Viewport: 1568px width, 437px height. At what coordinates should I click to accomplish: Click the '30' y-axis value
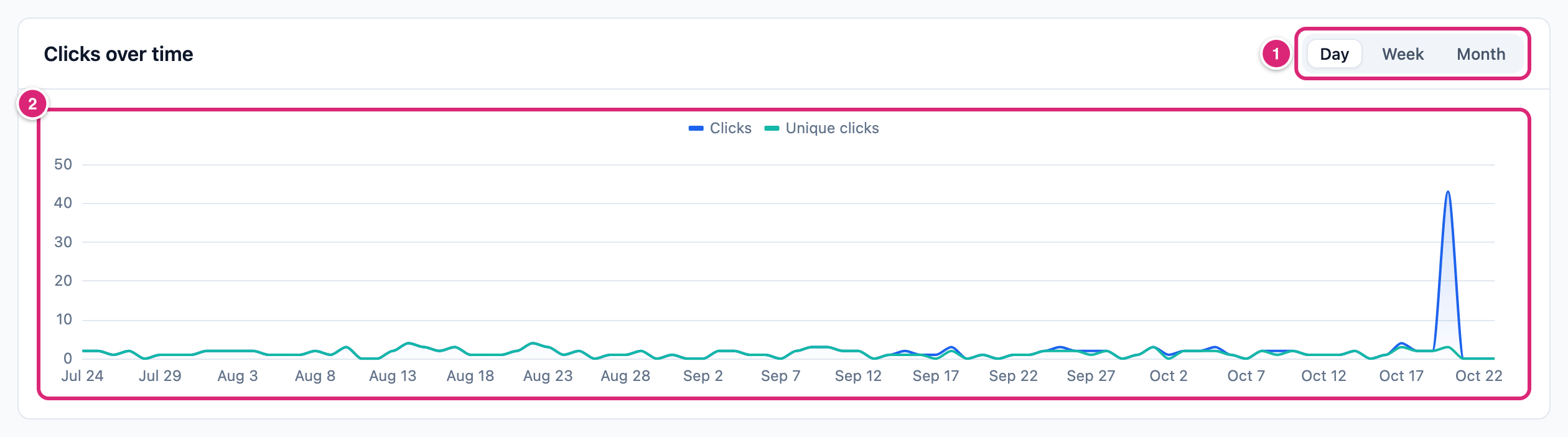coord(63,242)
